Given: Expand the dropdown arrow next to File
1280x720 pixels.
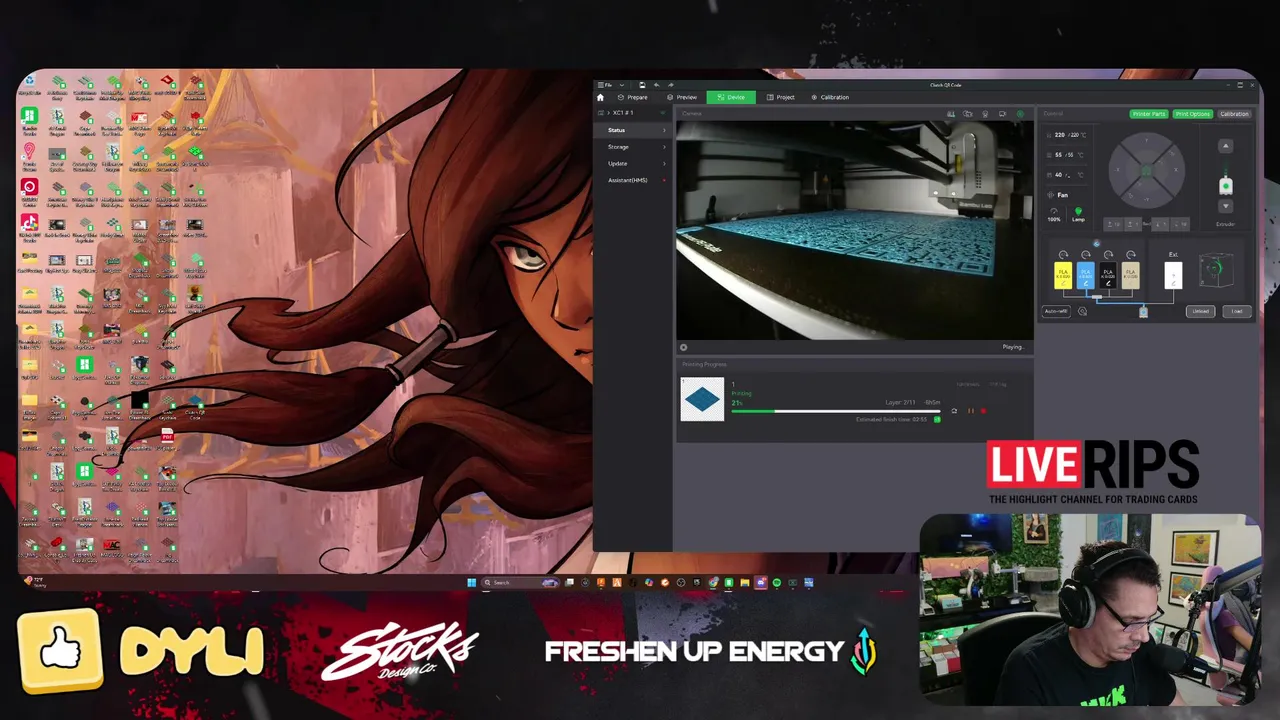Looking at the screenshot, I should point(622,85).
